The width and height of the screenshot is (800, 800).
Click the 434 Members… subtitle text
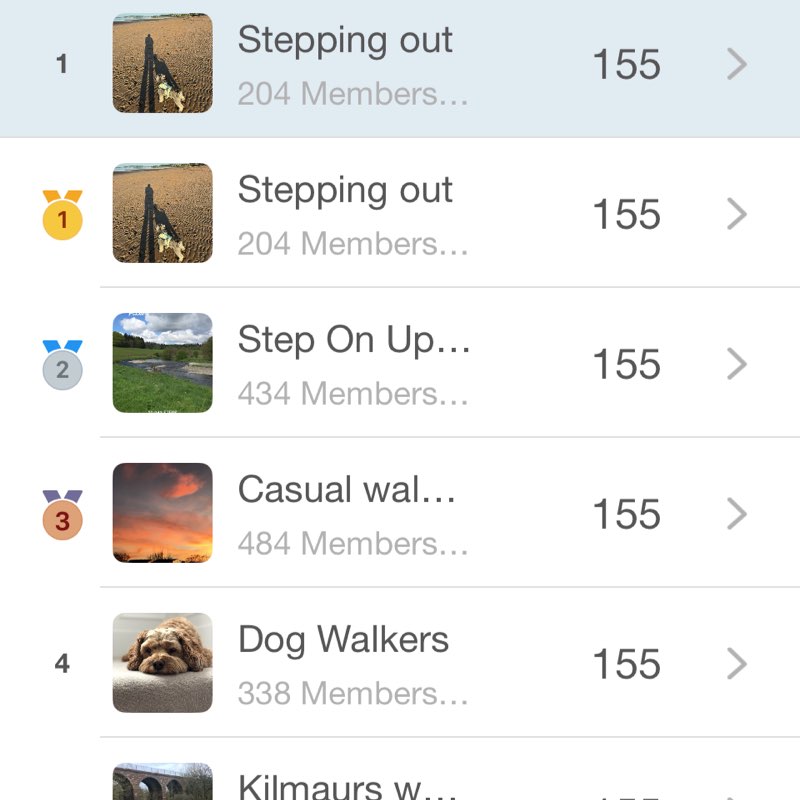352,394
